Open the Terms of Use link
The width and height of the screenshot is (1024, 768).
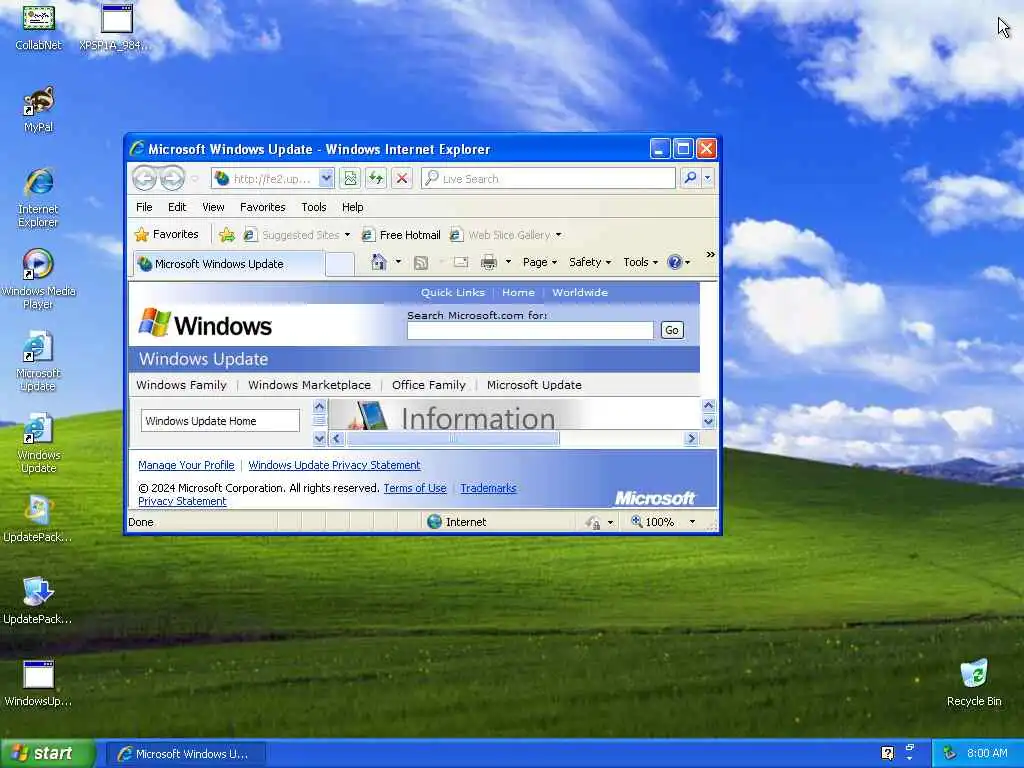coord(415,488)
